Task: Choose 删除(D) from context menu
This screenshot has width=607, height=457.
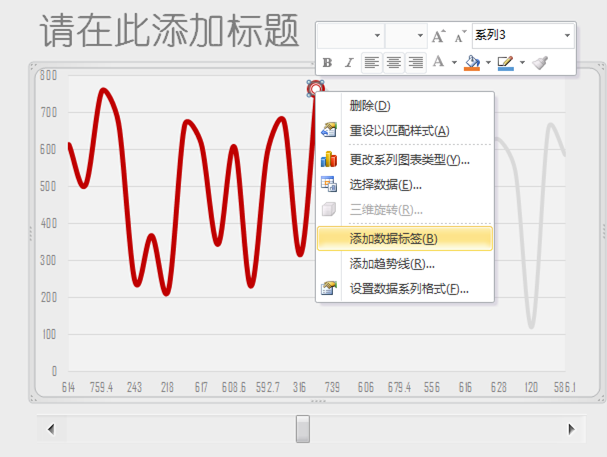Action: [405, 105]
